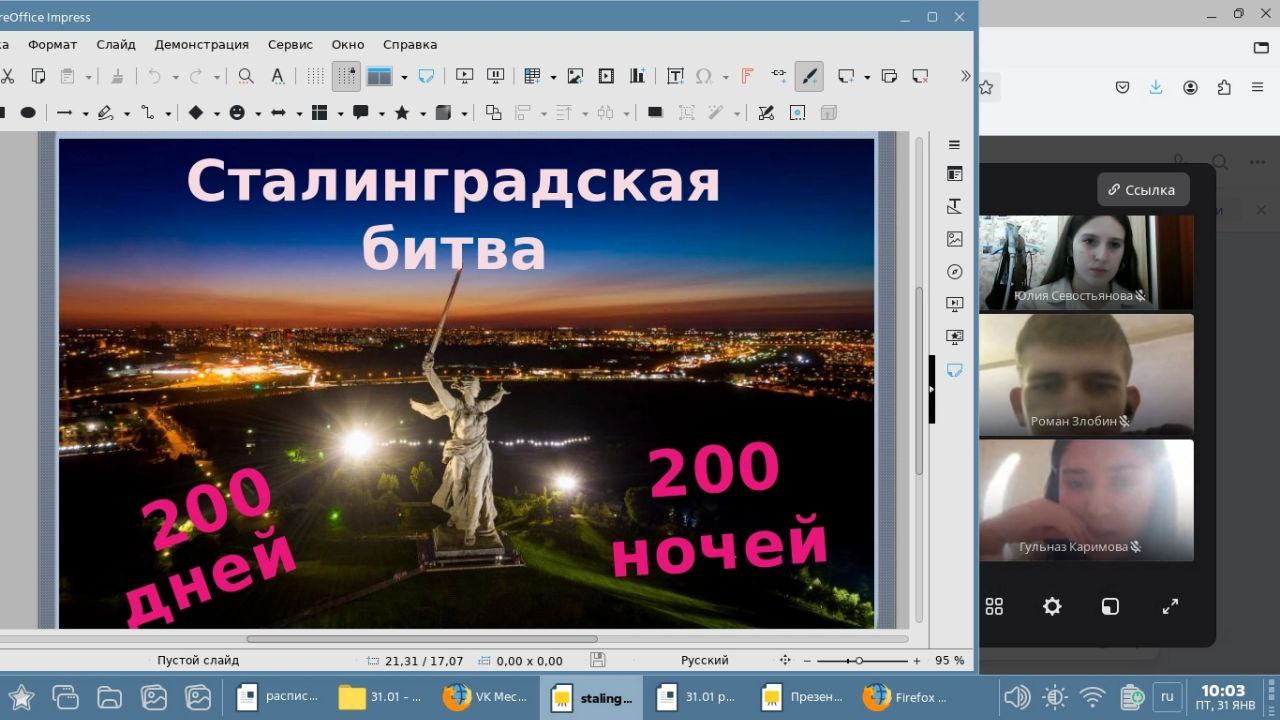The image size is (1280, 720).
Task: Click the Delete Slide icon
Action: tap(920, 76)
